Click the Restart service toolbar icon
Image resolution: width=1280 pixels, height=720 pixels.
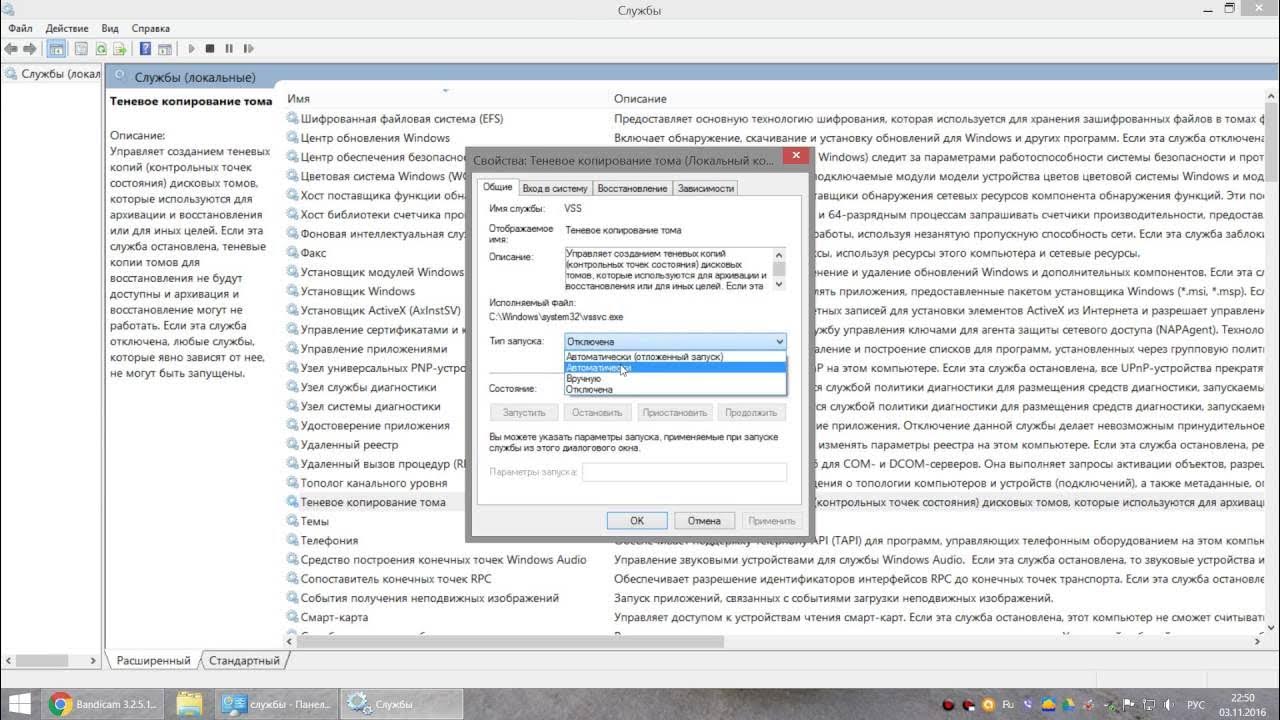coord(248,48)
